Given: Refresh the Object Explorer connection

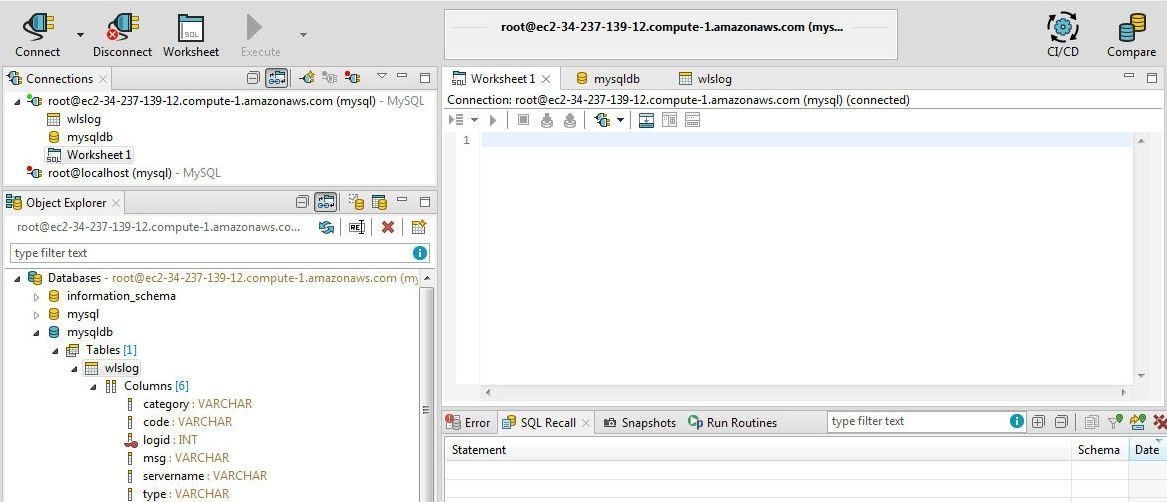Looking at the screenshot, I should pos(326,227).
